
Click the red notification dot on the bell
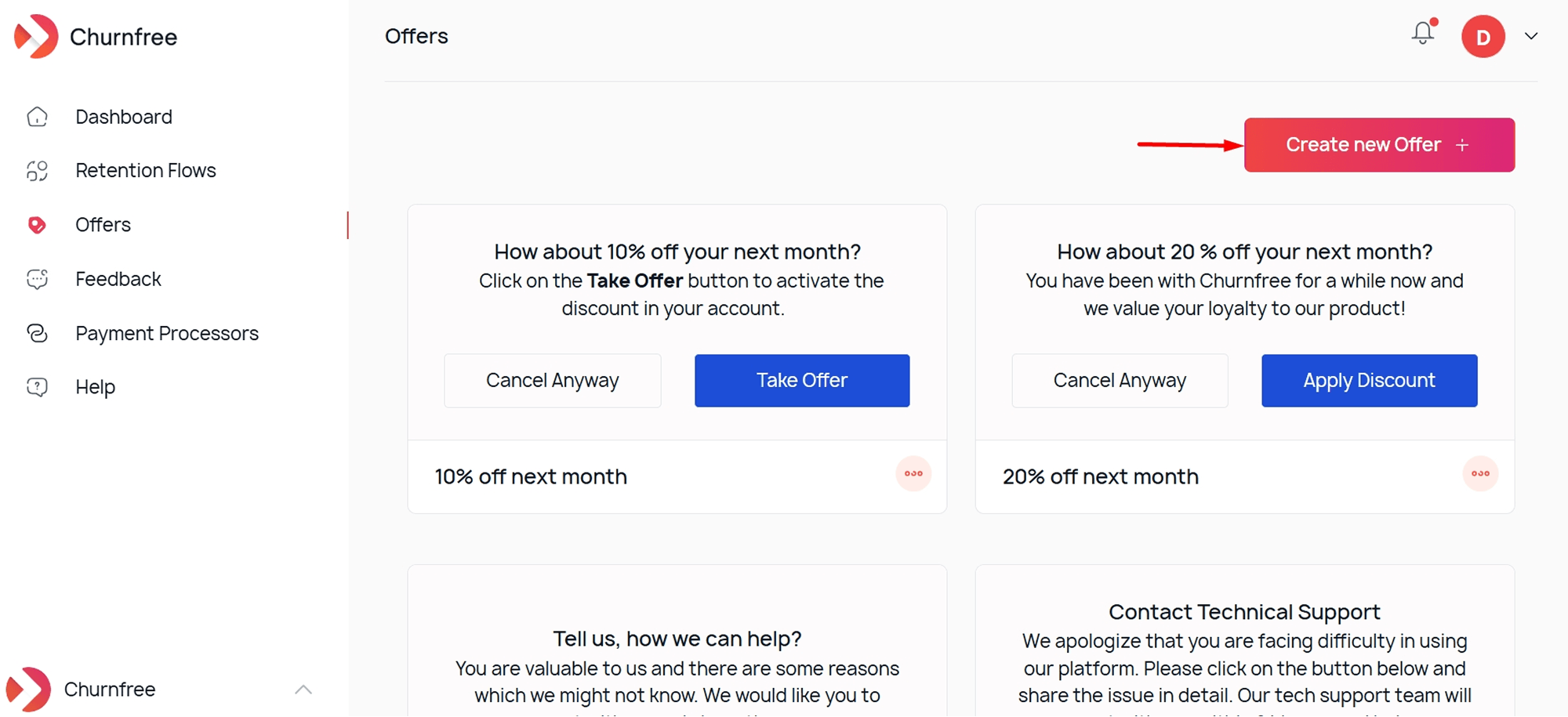coord(1433,23)
